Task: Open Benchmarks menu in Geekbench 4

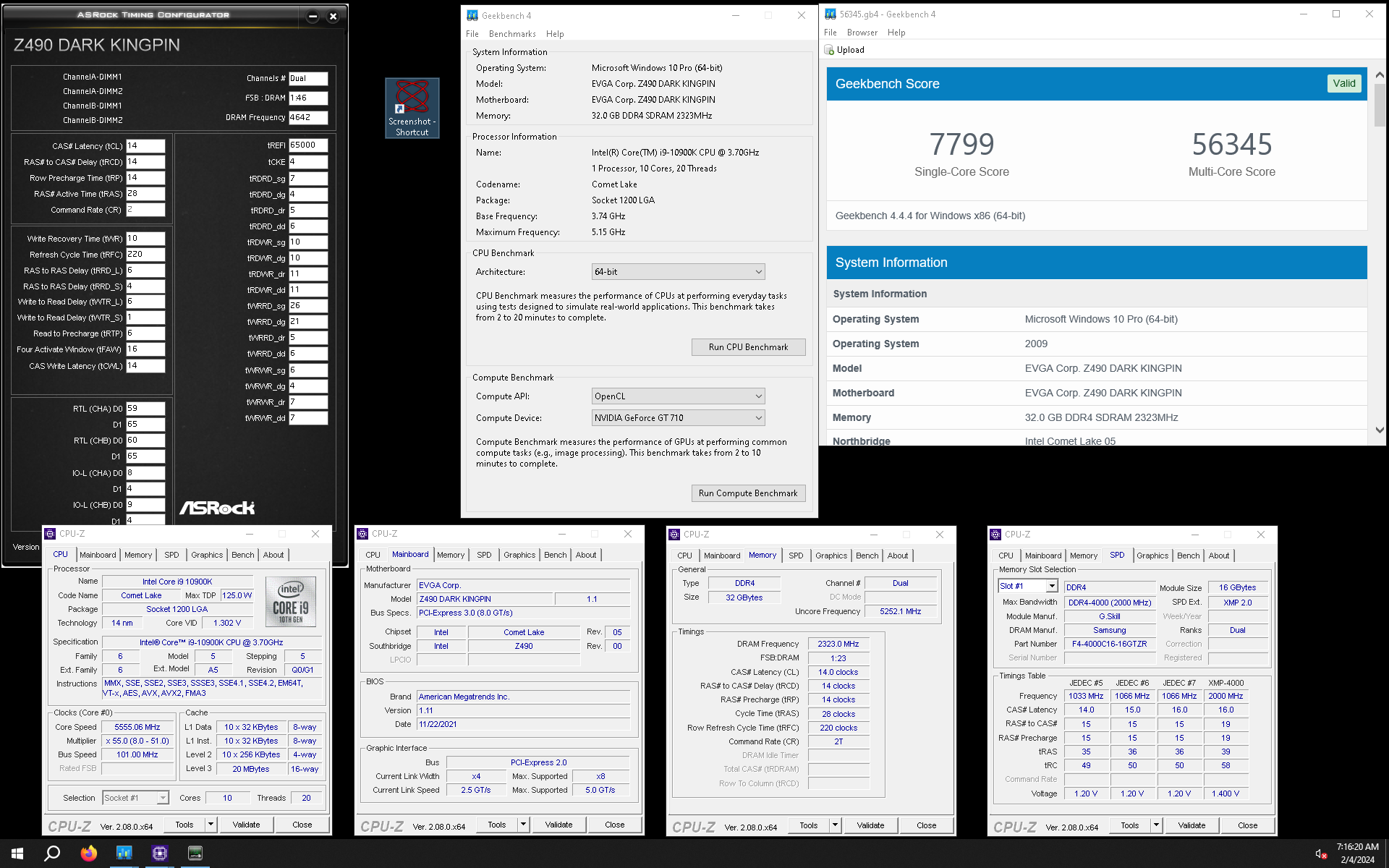Action: (512, 34)
